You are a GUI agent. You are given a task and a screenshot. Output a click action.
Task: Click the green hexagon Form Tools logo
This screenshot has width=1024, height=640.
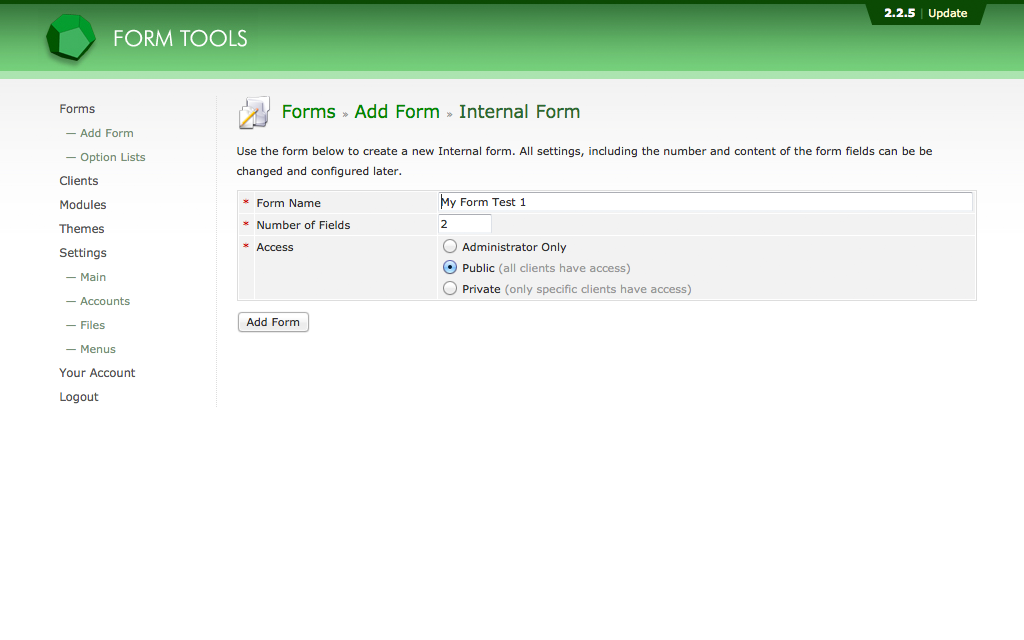(70, 36)
